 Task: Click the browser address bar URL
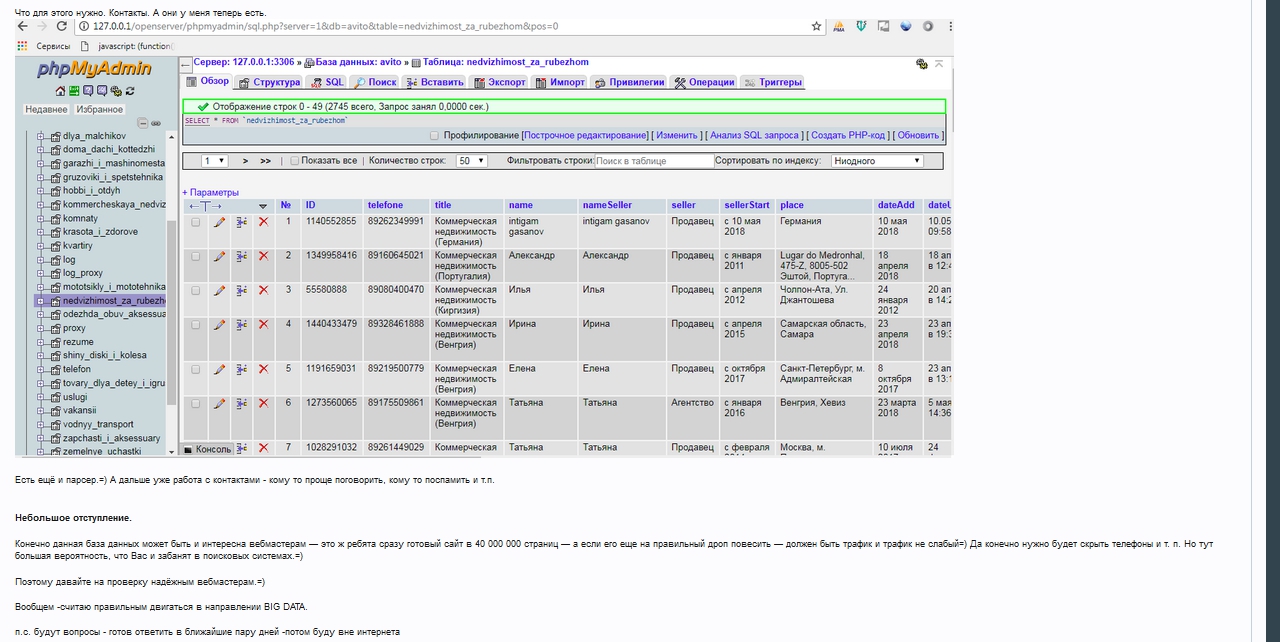(x=325, y=27)
